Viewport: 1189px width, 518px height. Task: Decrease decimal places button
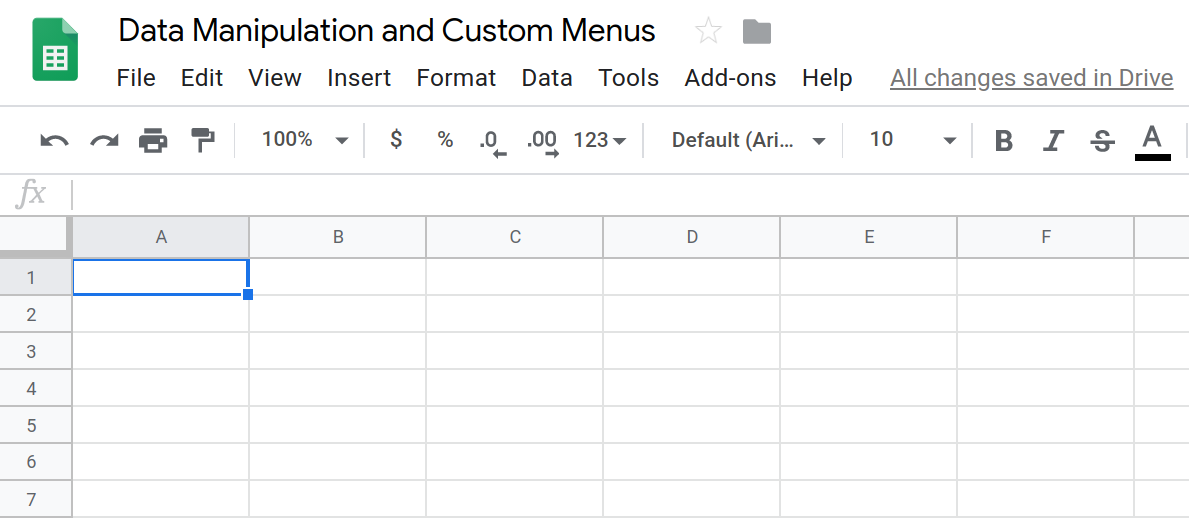[x=492, y=141]
